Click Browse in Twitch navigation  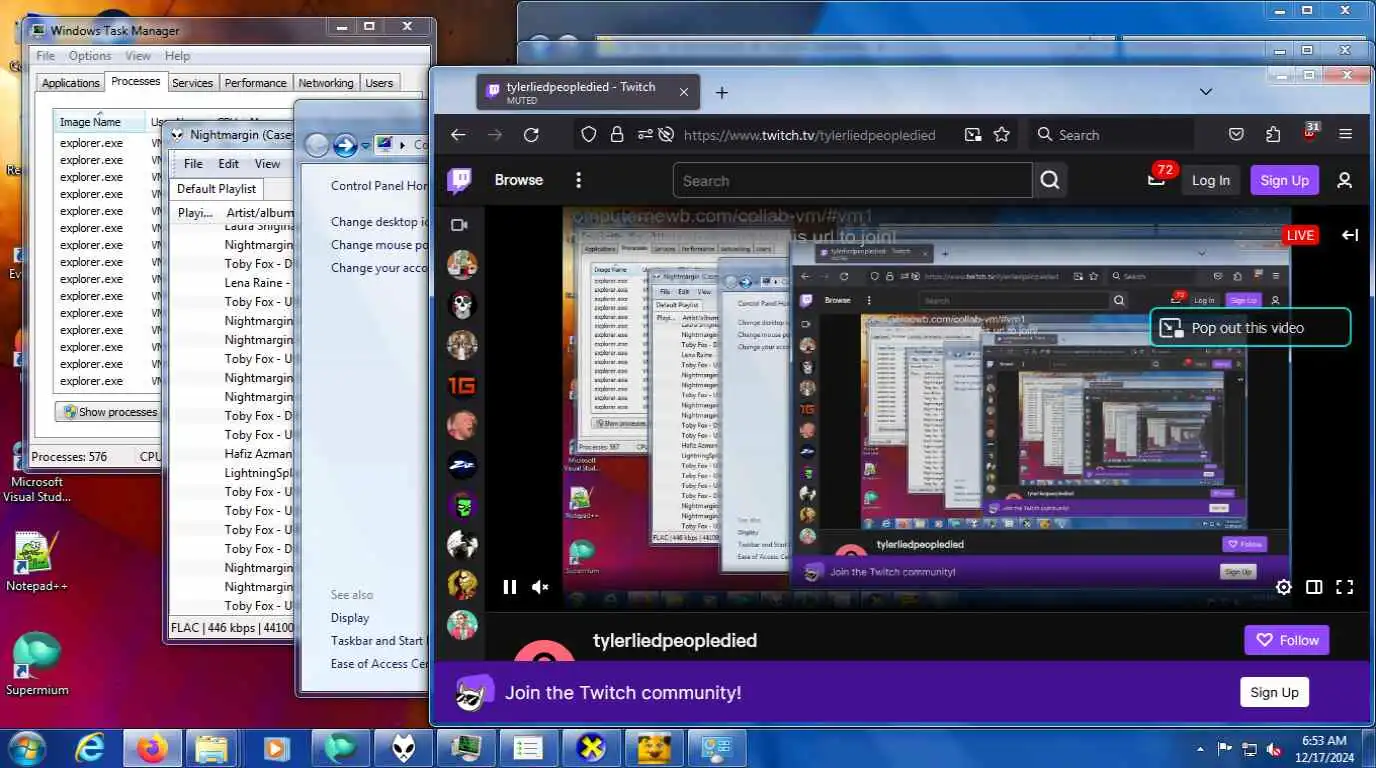[x=519, y=180]
